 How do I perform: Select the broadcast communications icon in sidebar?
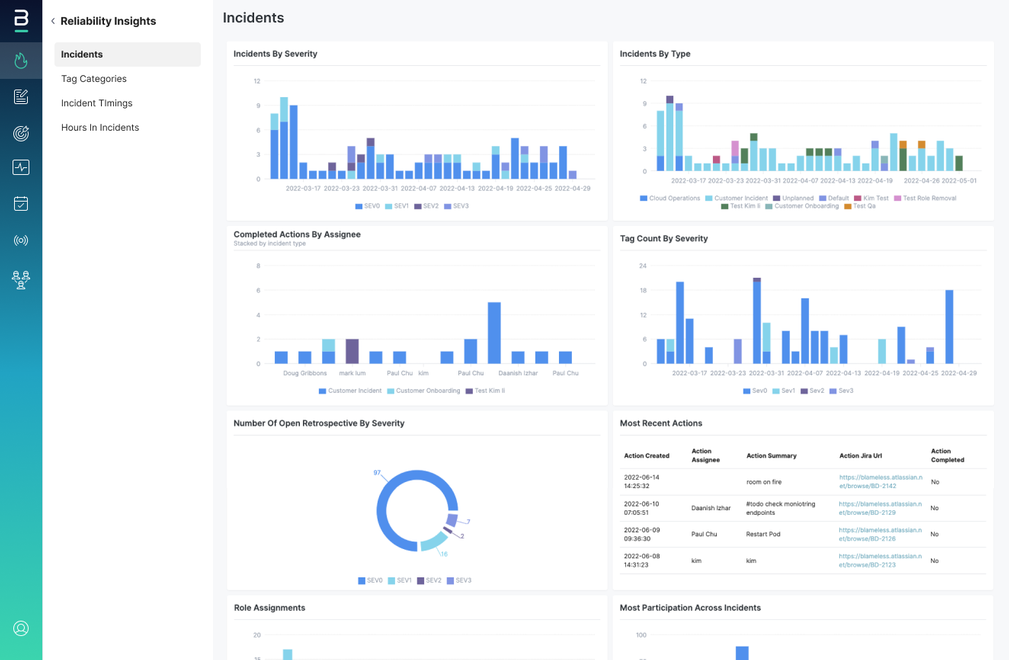(x=20, y=239)
